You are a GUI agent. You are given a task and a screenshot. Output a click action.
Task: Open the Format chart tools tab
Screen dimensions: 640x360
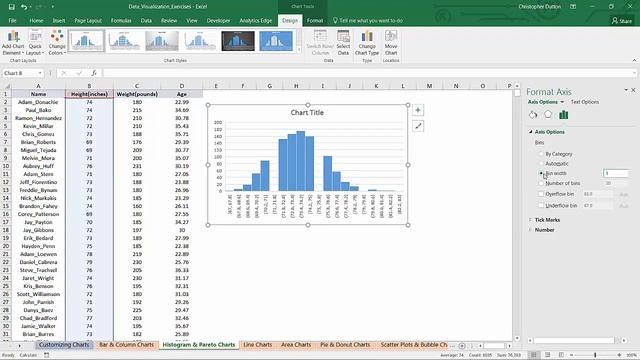(315, 20)
